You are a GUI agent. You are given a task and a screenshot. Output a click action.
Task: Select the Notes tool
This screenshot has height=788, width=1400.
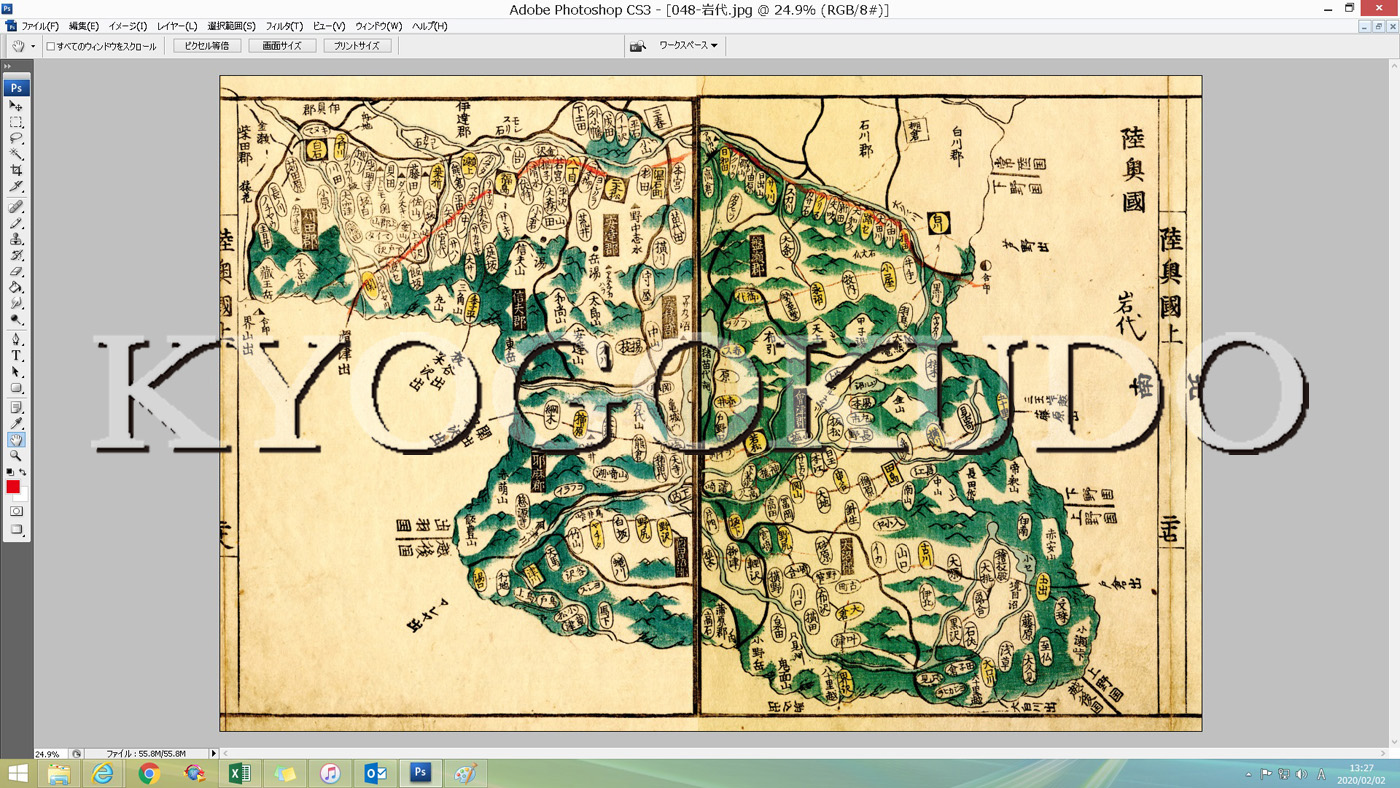point(16,408)
